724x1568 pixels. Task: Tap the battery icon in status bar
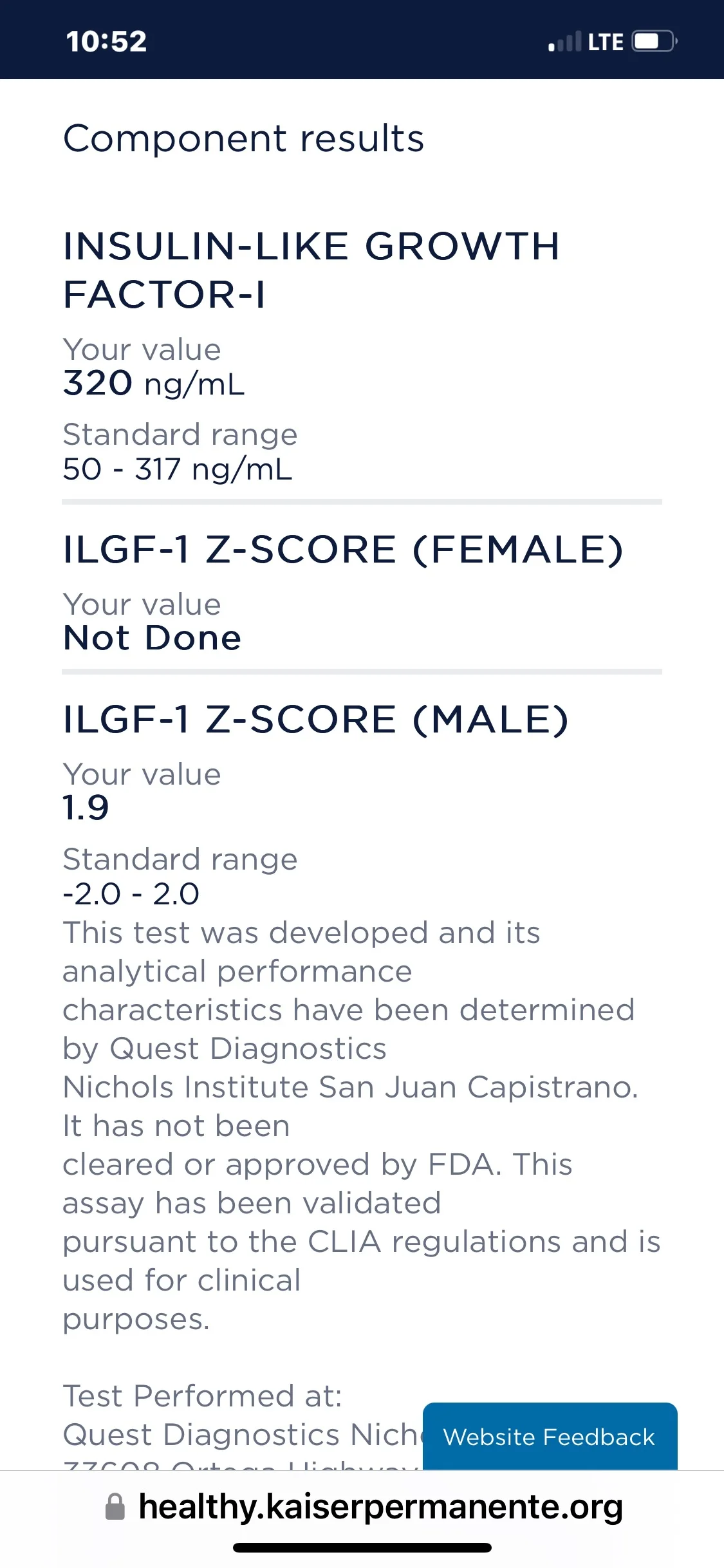[654, 41]
